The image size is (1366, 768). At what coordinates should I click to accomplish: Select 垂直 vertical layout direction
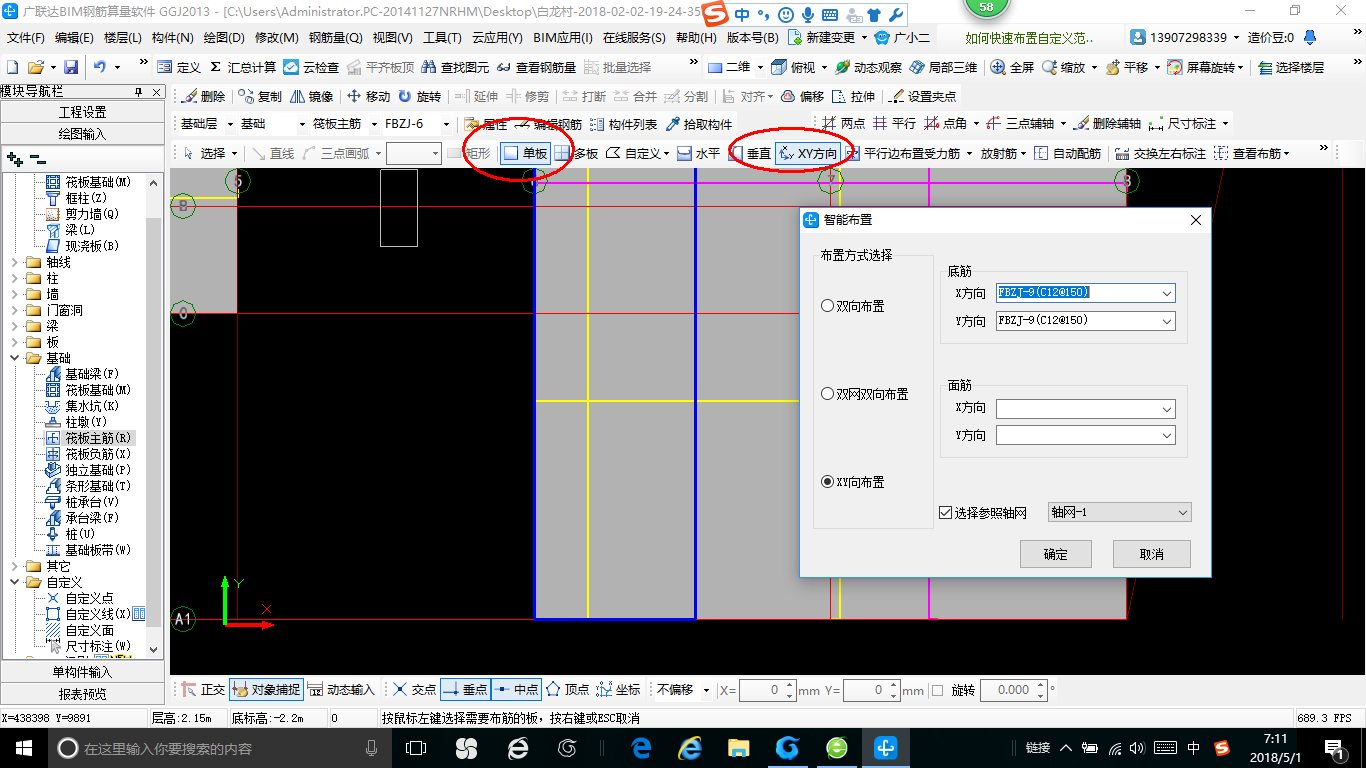[x=750, y=153]
